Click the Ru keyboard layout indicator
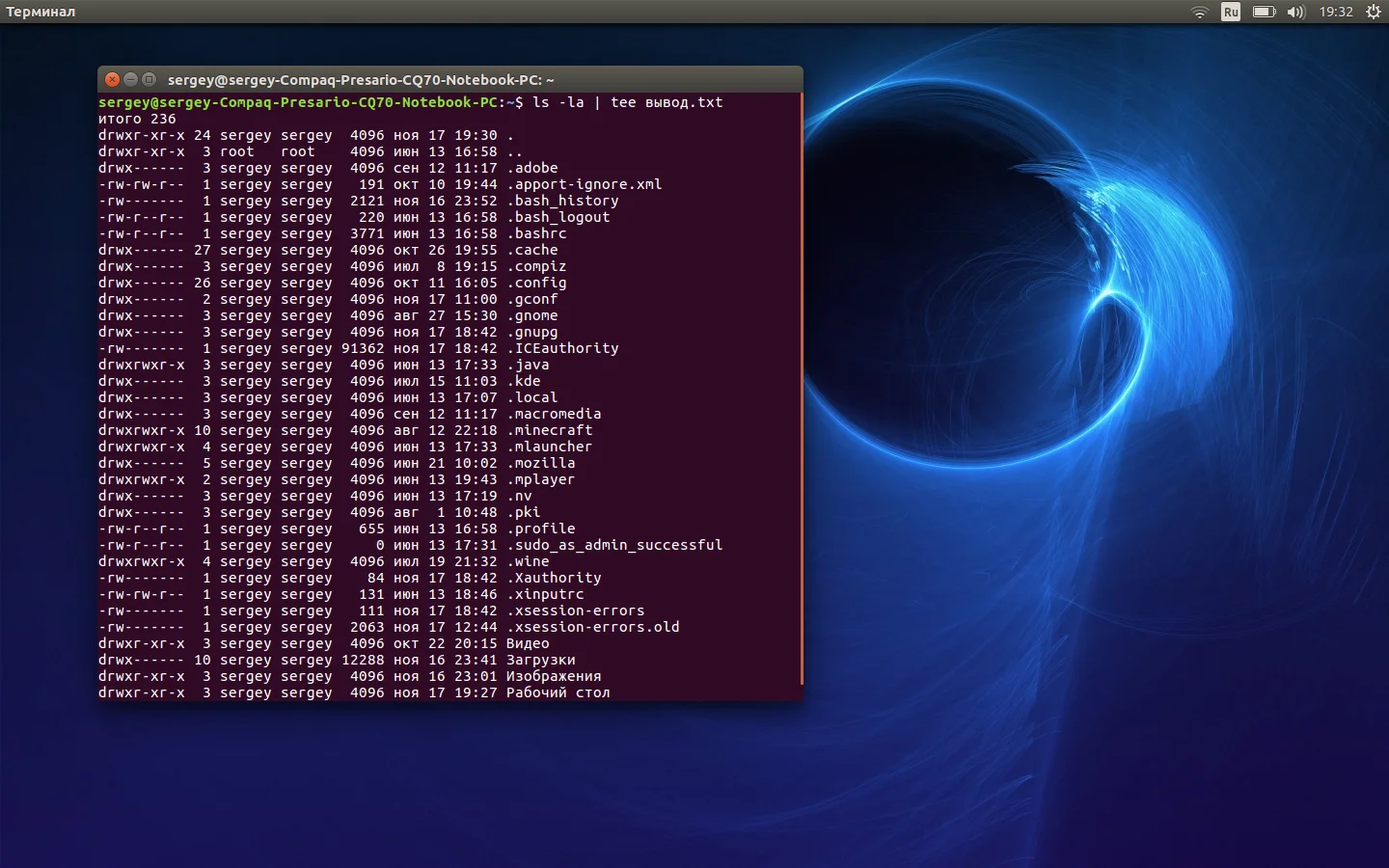This screenshot has width=1389, height=868. 1230,12
